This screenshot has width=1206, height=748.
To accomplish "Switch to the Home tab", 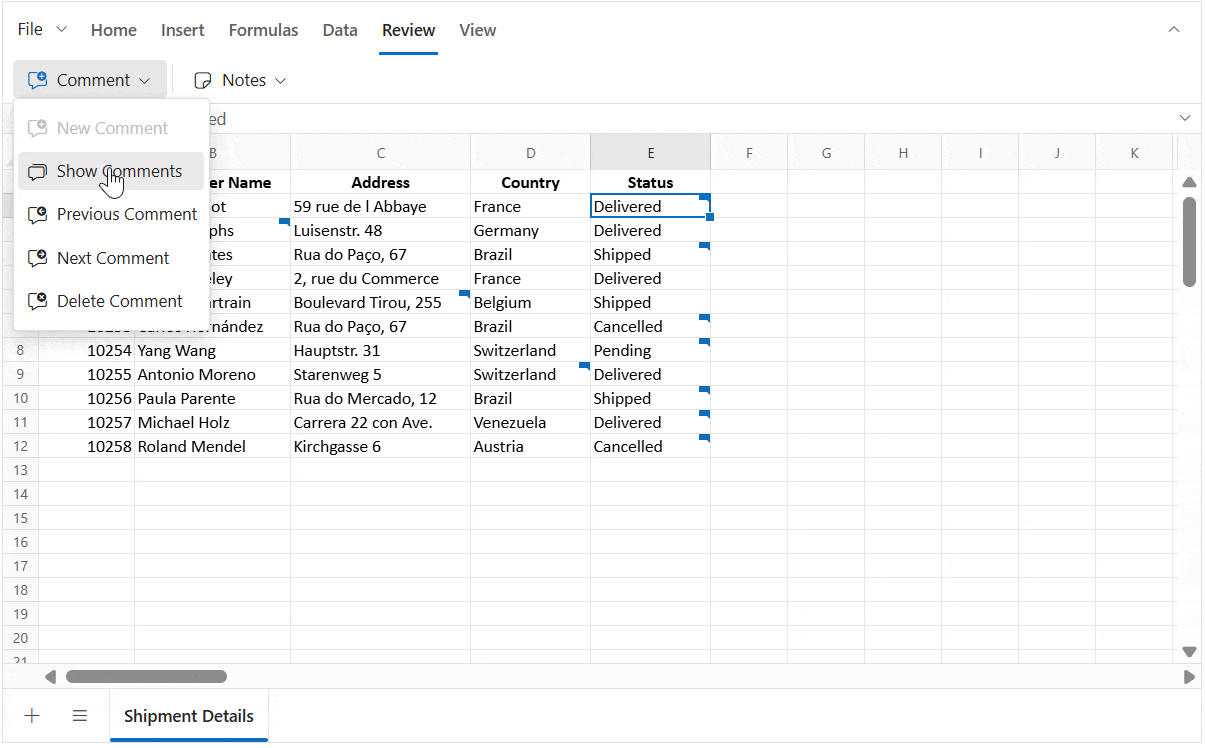I will coord(114,30).
